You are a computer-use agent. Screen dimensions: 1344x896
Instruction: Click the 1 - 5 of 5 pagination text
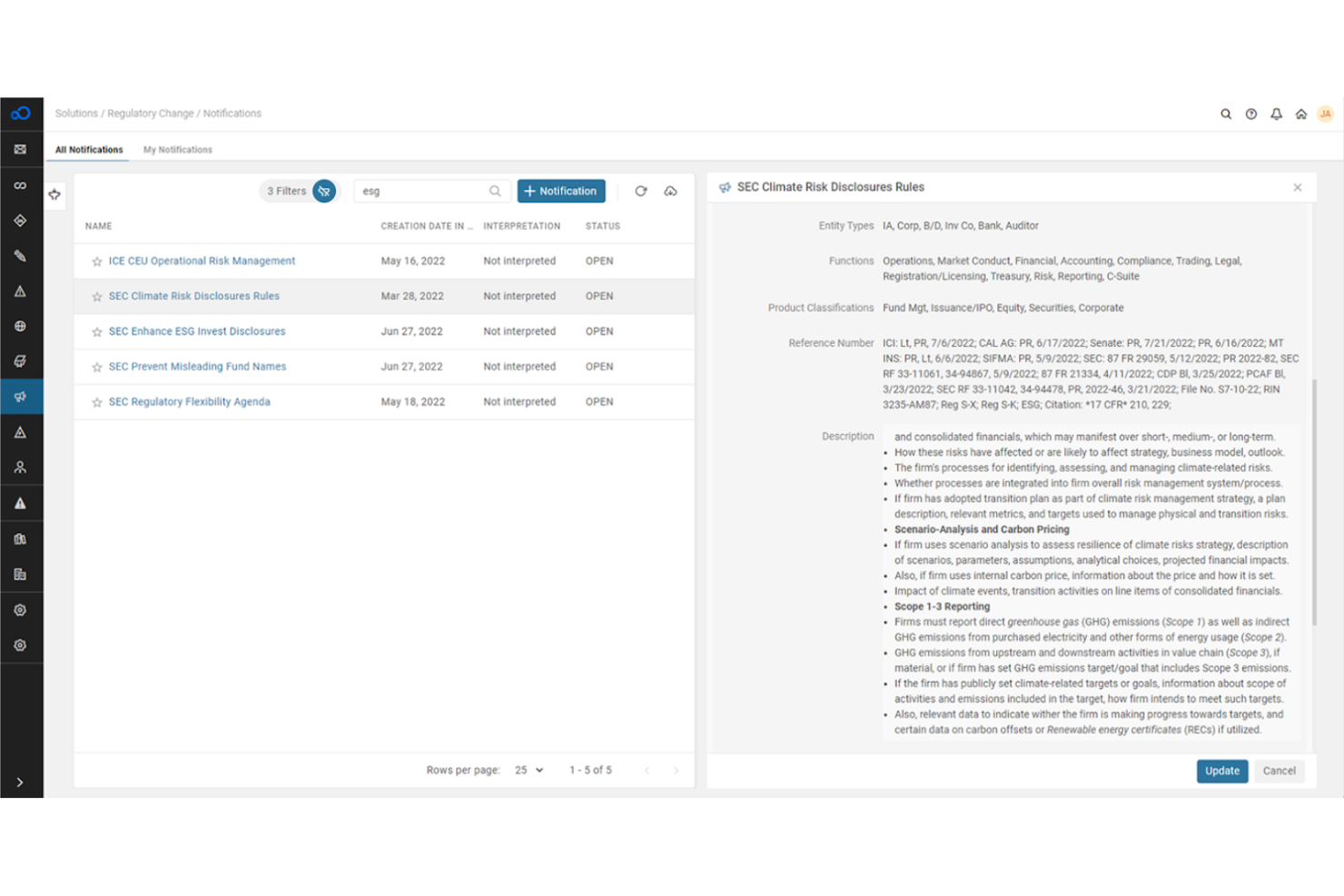[590, 770]
